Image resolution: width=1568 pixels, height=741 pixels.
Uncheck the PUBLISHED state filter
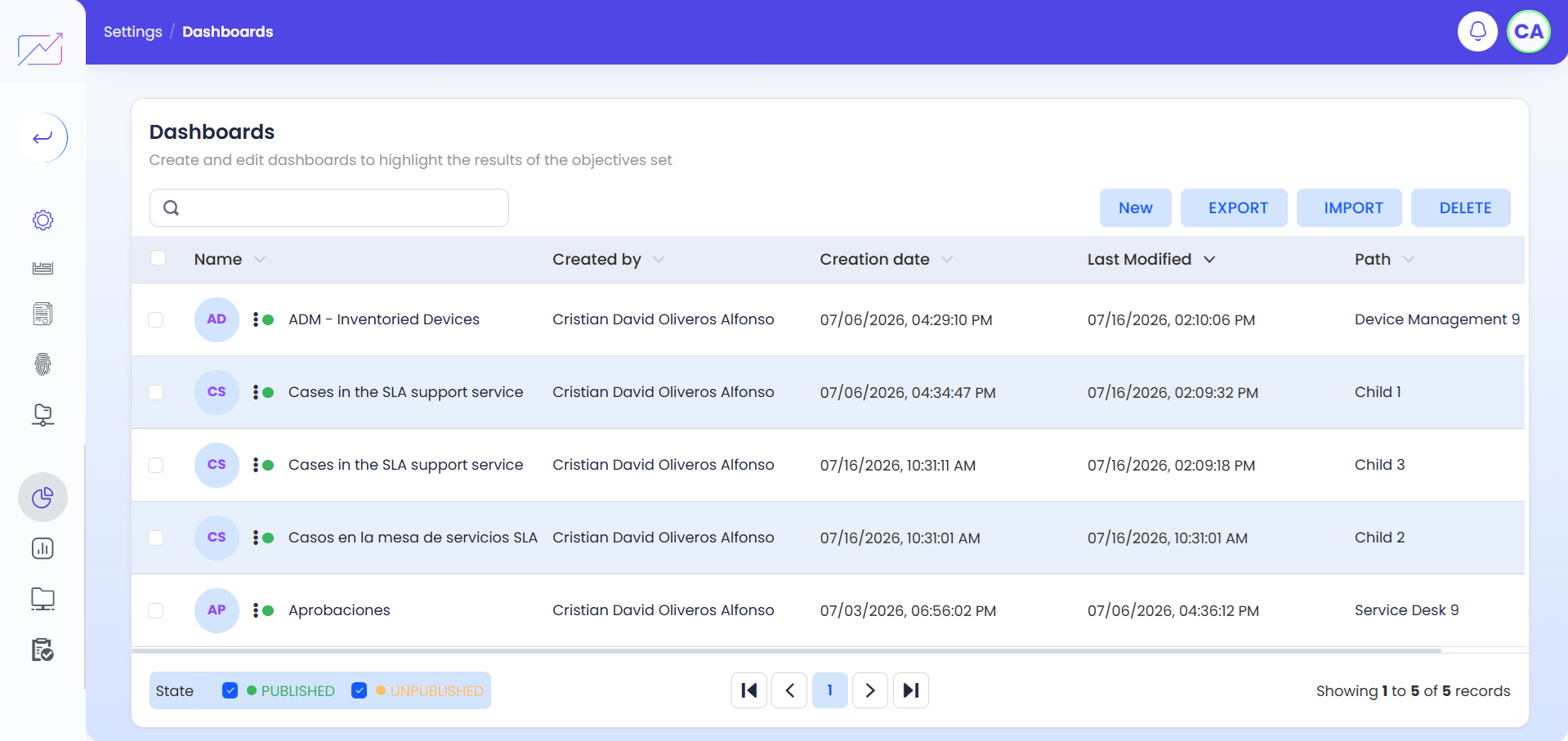click(230, 690)
